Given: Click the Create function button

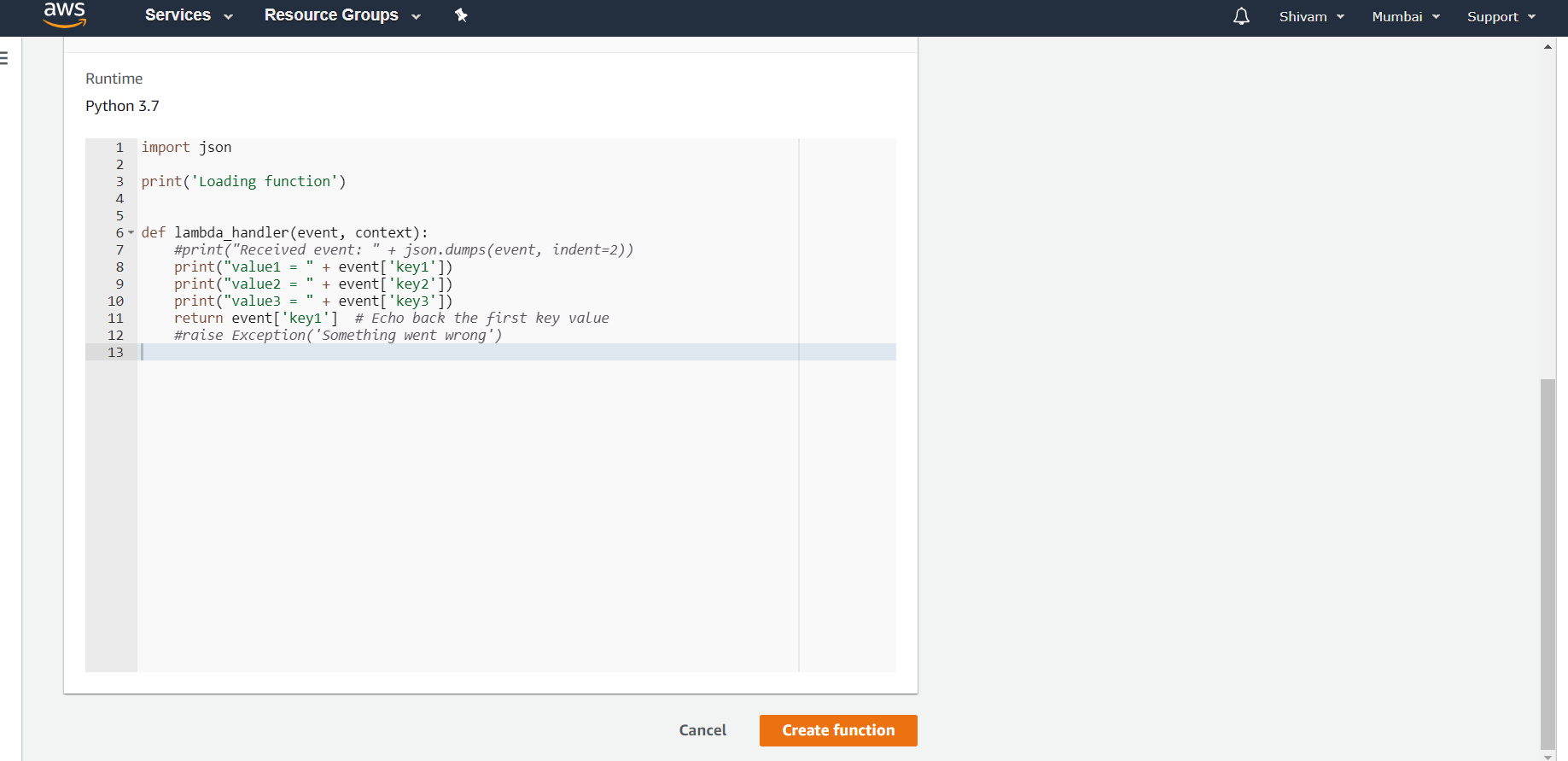Looking at the screenshot, I should coord(838,730).
